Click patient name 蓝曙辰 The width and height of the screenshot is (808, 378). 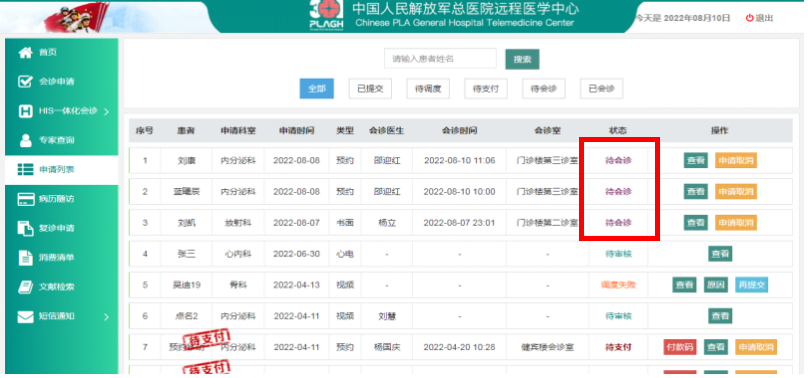tap(186, 192)
